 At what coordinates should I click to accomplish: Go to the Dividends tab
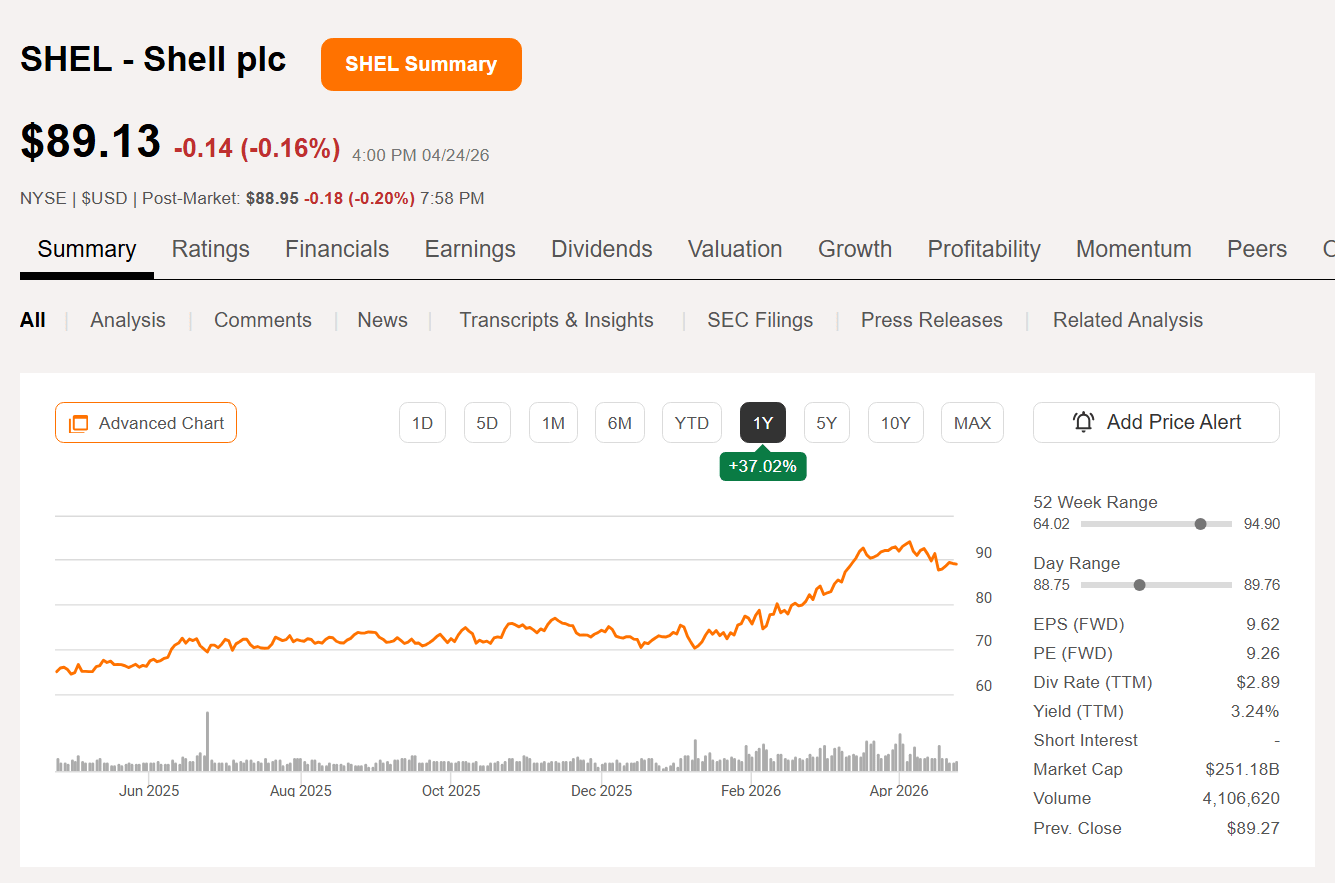point(601,249)
